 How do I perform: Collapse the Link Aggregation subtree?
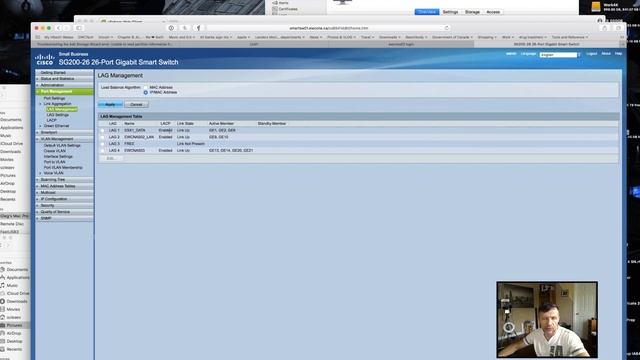pos(40,104)
